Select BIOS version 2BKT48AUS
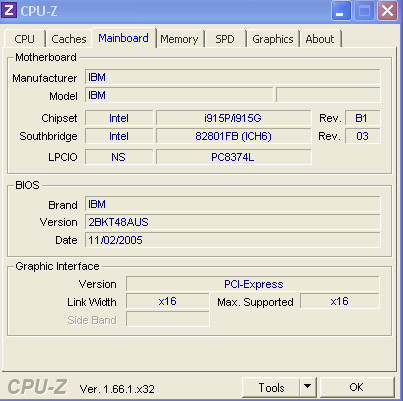 (x=232, y=222)
